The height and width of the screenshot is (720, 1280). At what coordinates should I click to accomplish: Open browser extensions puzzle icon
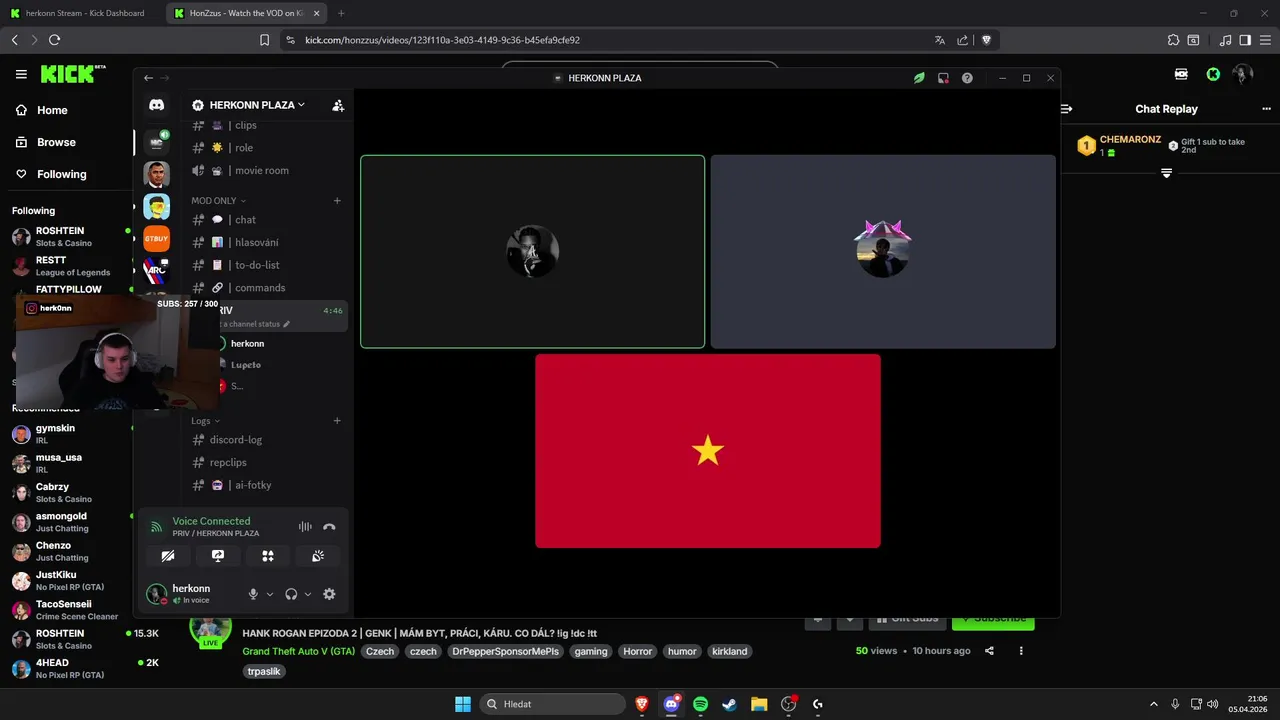(x=1173, y=40)
